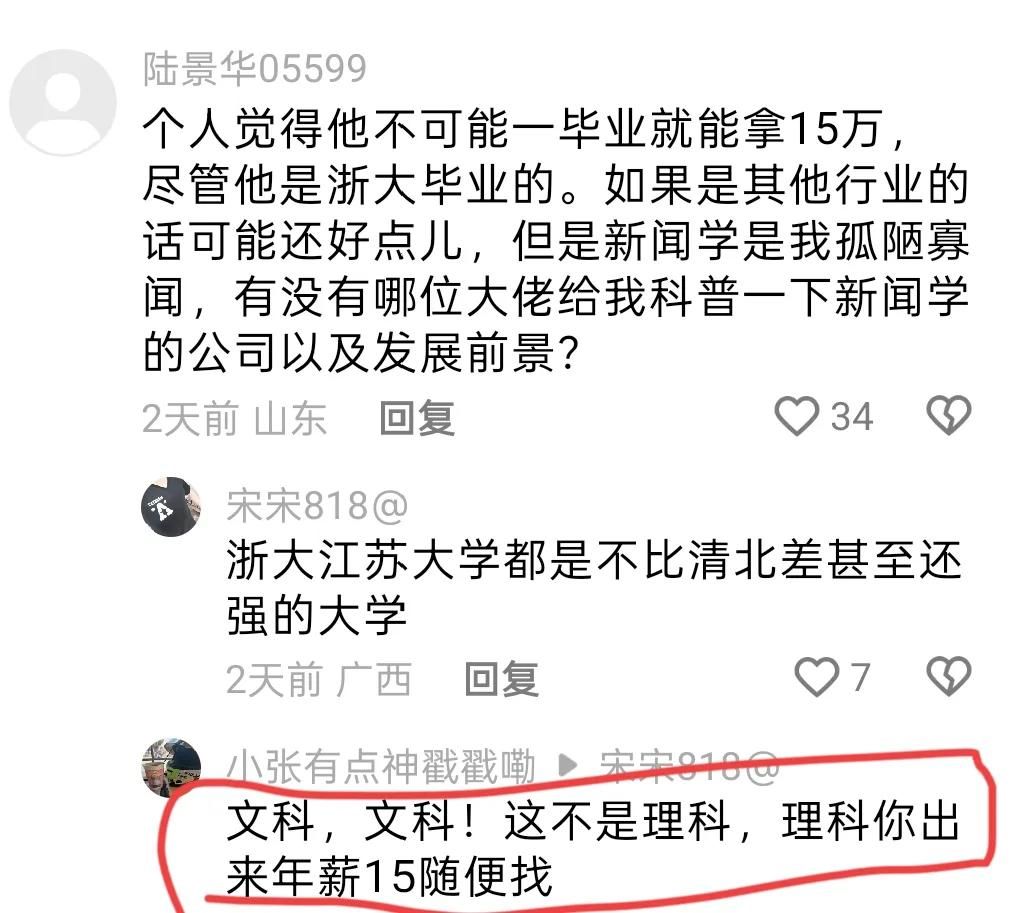Open username 陆景华05599 profile
The image size is (1024, 913).
coord(255,69)
